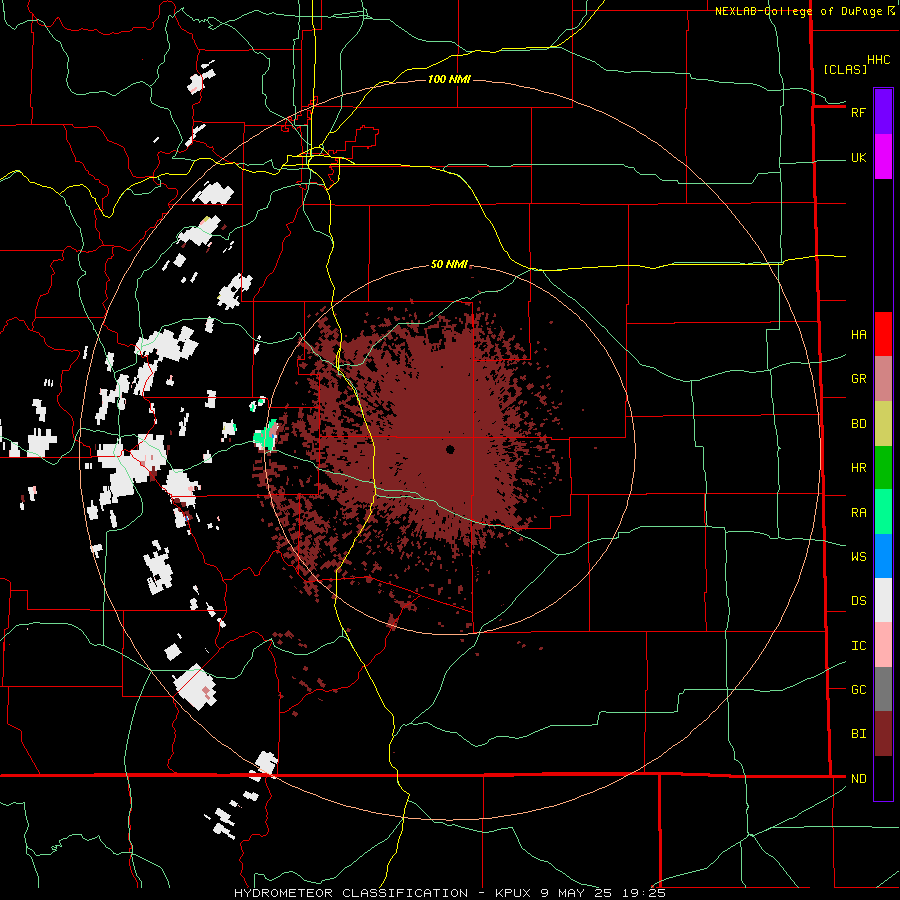Click the BI legend label
Image resolution: width=900 pixels, height=900 pixels.
point(858,734)
